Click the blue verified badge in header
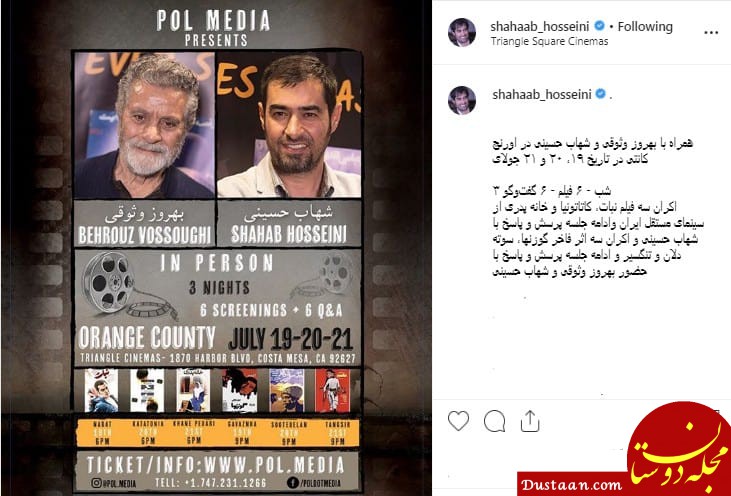731x496 pixels. coord(600,27)
